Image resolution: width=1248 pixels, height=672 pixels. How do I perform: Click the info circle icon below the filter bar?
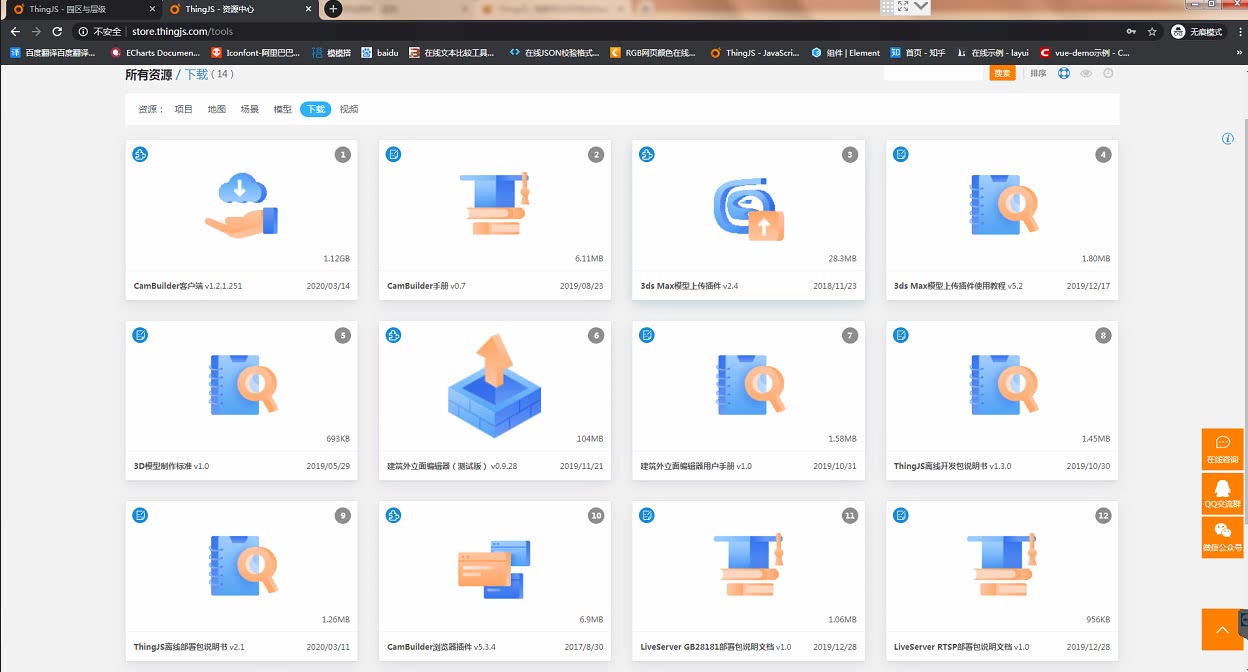(1227, 139)
